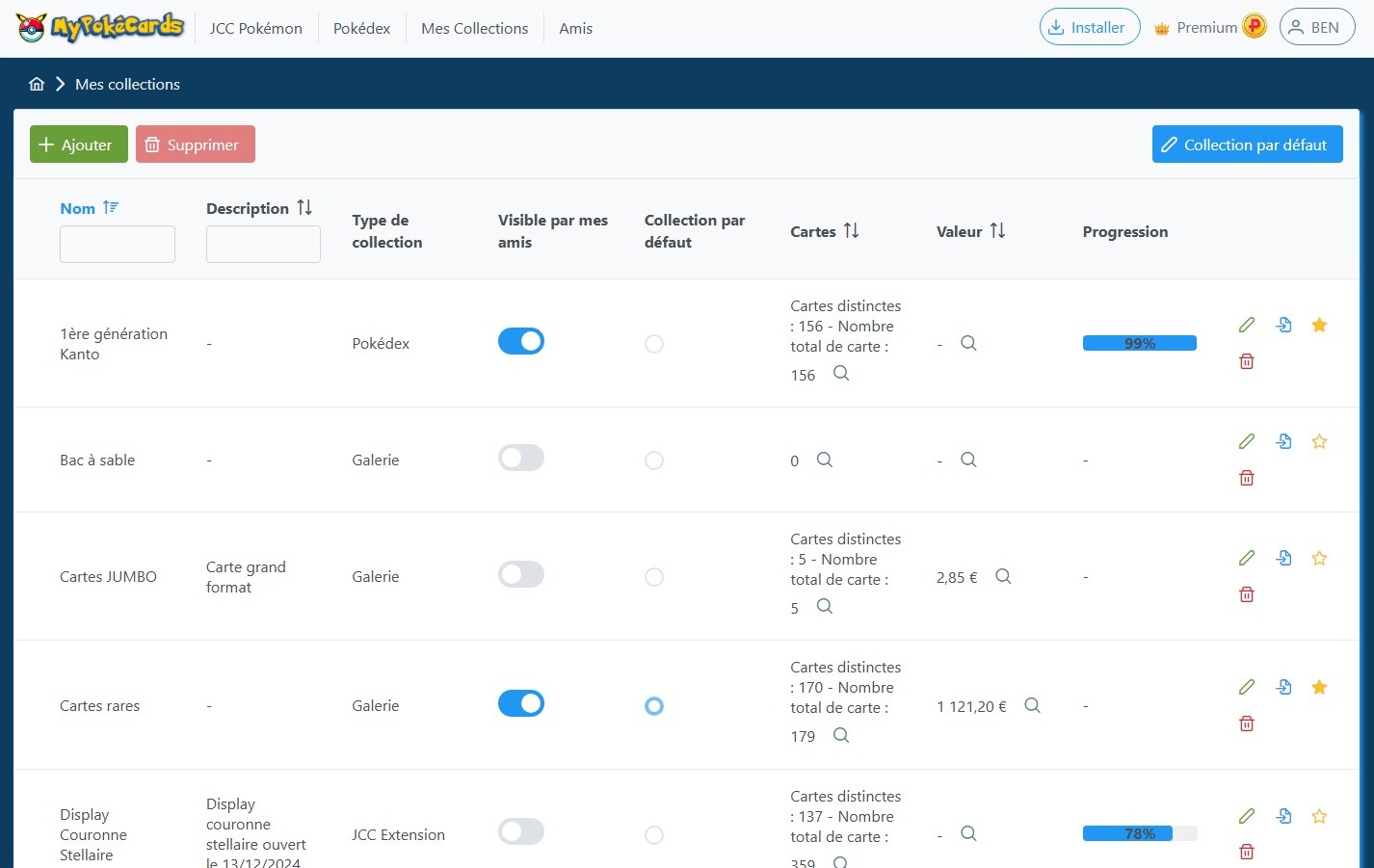The height and width of the screenshot is (868, 1374).
Task: Click the MyPokéCards logo
Action: click(100, 28)
